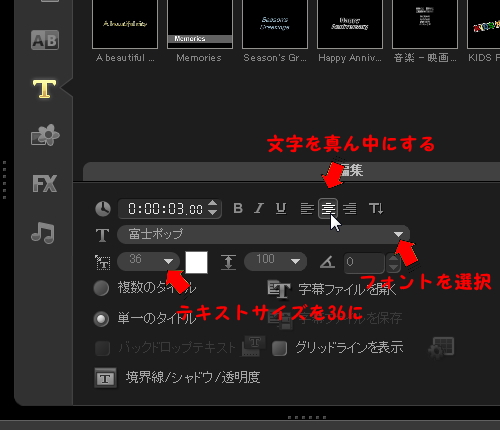Decrease the duration timecode value
Screen dimensions: 500x430
click(212, 212)
